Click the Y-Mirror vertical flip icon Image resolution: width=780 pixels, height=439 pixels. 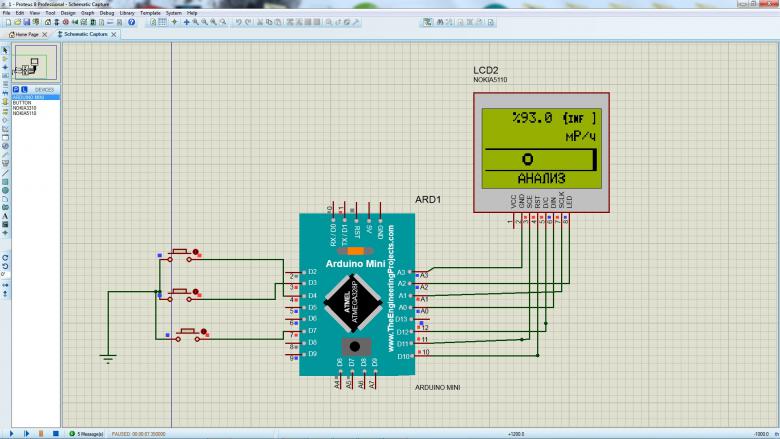click(5, 294)
